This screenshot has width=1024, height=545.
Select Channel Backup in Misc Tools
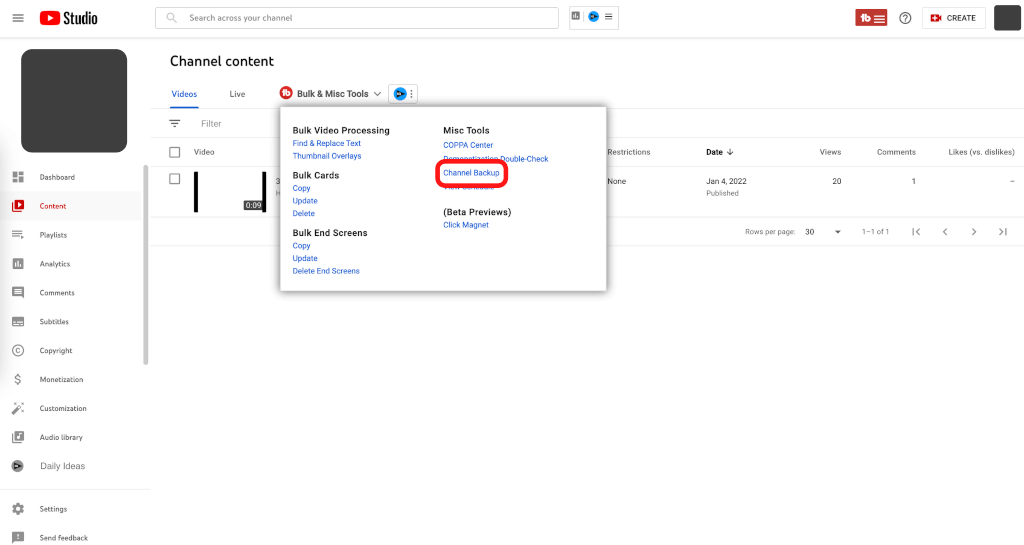click(471, 173)
